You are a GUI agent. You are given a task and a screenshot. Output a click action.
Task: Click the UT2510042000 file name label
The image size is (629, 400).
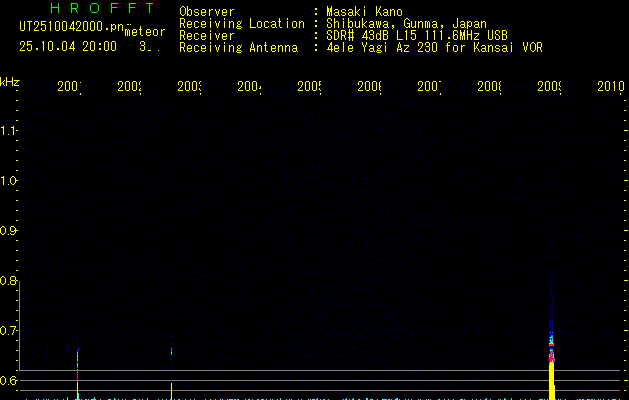(62, 27)
